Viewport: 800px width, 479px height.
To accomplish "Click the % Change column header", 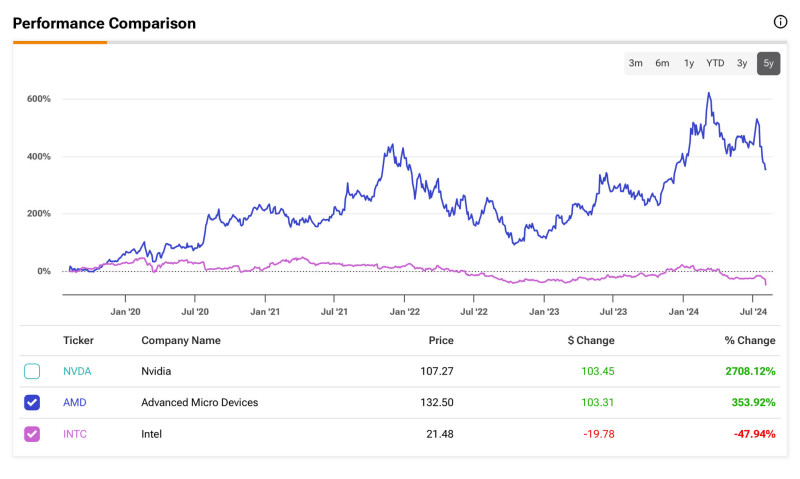I will [750, 340].
